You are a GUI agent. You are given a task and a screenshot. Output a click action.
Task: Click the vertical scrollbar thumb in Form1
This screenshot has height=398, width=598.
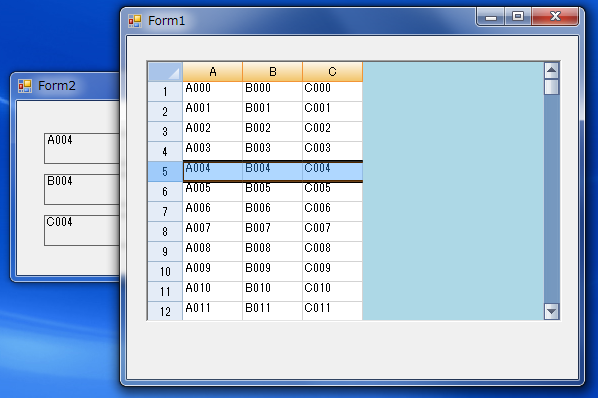click(x=551, y=87)
